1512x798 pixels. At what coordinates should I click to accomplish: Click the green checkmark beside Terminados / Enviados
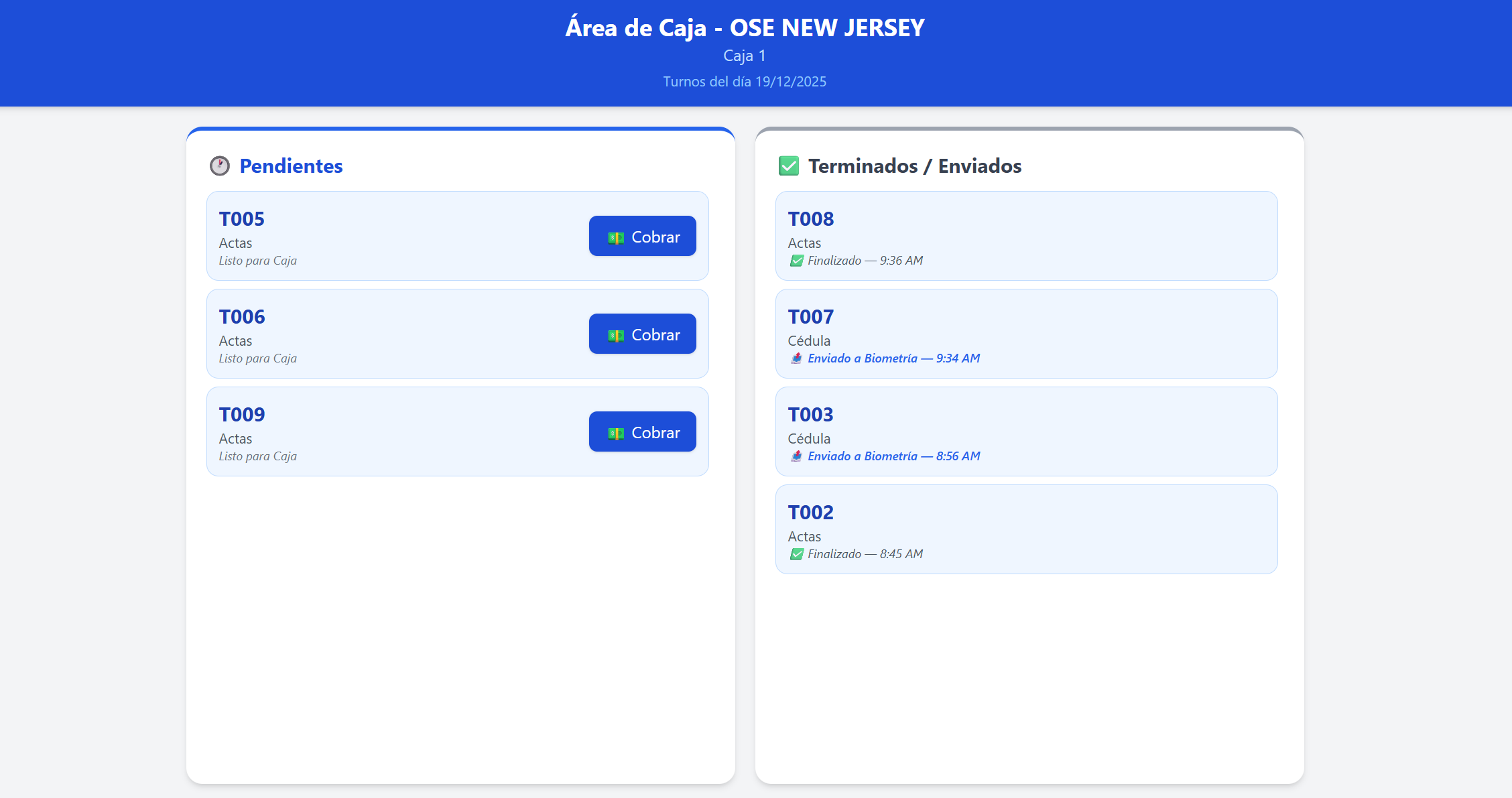click(789, 166)
